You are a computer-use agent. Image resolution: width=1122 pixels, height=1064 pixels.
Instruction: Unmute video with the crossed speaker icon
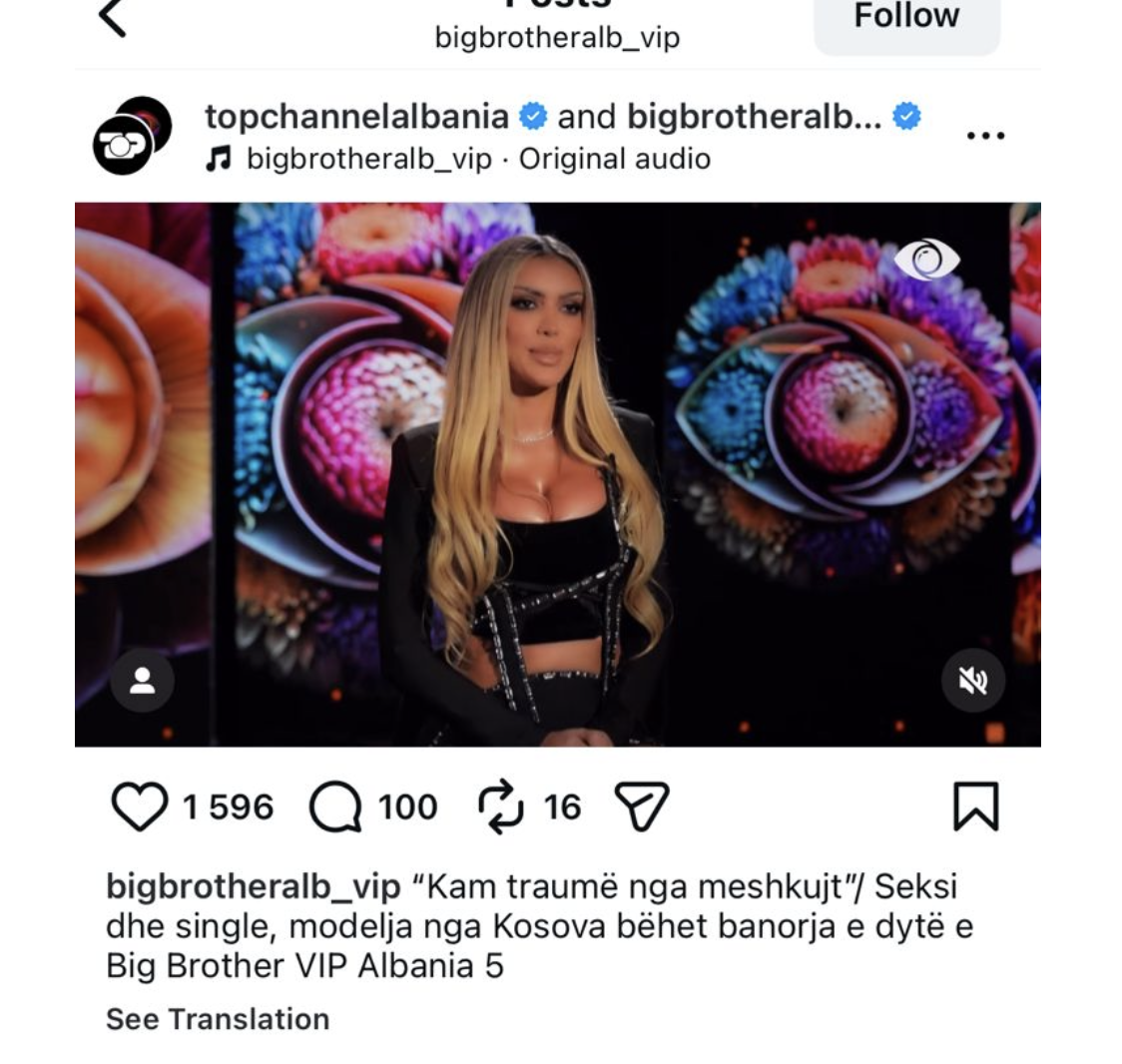(x=973, y=681)
